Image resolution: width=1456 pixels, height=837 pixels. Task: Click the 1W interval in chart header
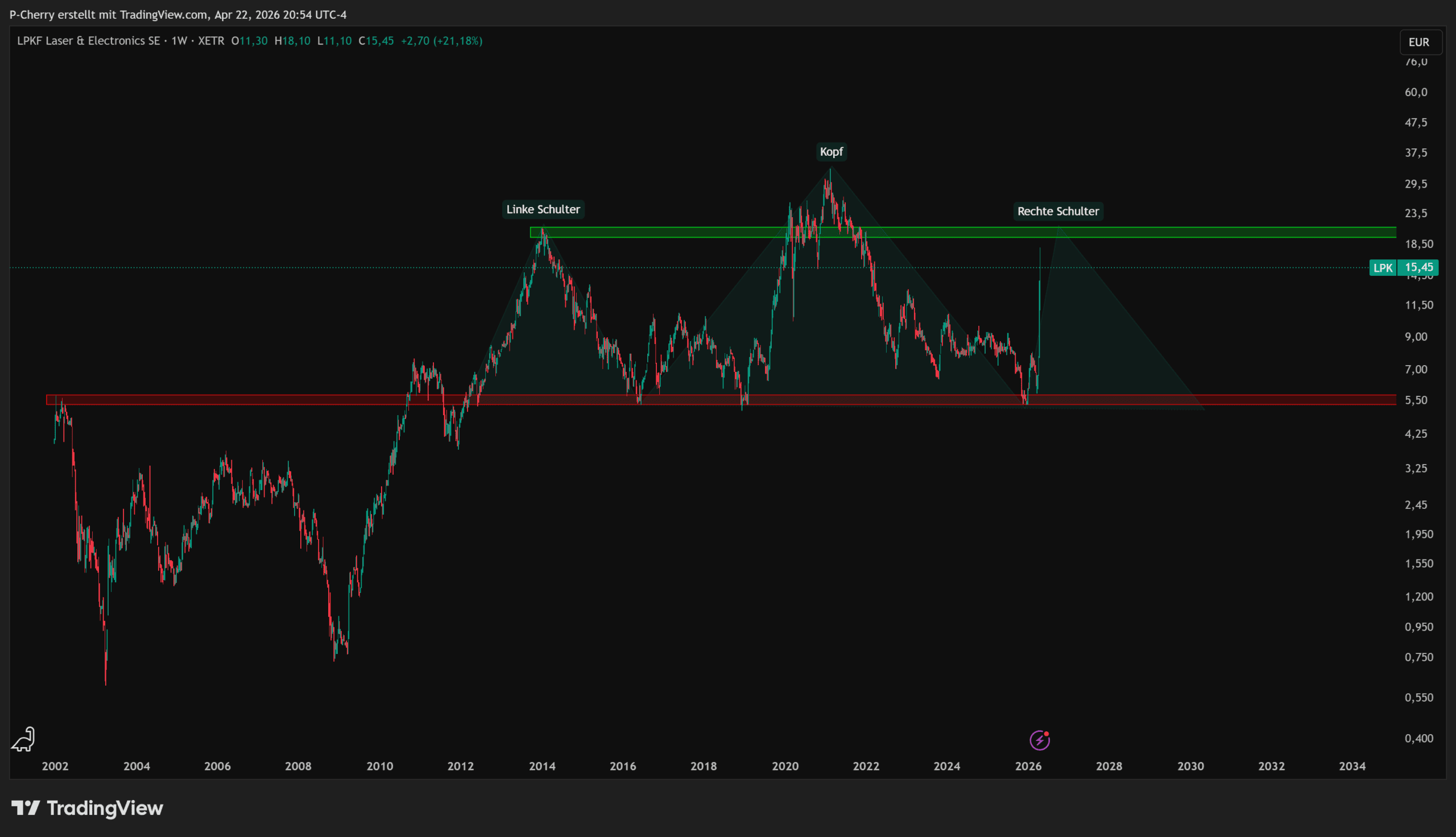[179, 41]
